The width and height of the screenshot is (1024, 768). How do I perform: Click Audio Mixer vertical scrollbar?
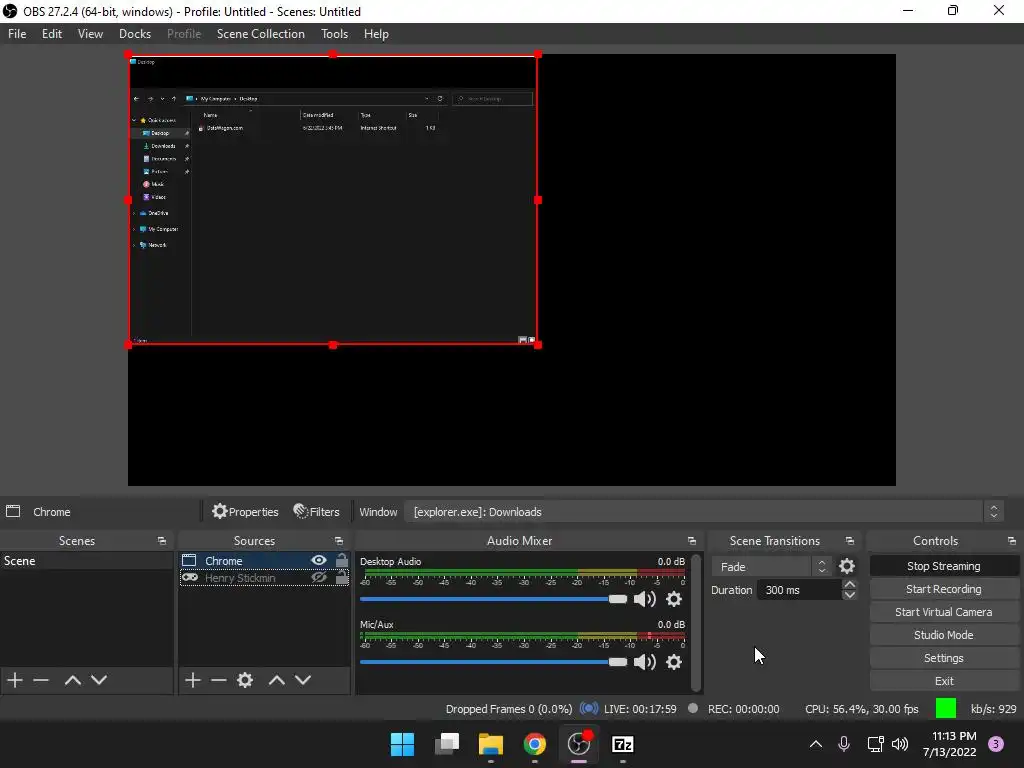[696, 622]
